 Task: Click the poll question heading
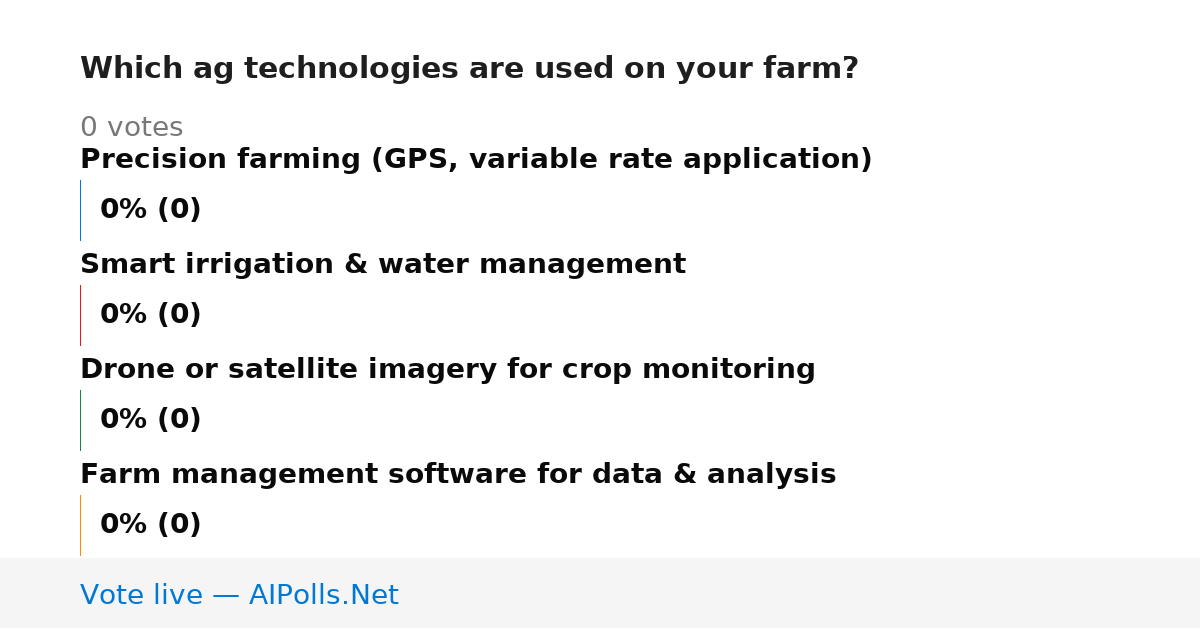(469, 69)
